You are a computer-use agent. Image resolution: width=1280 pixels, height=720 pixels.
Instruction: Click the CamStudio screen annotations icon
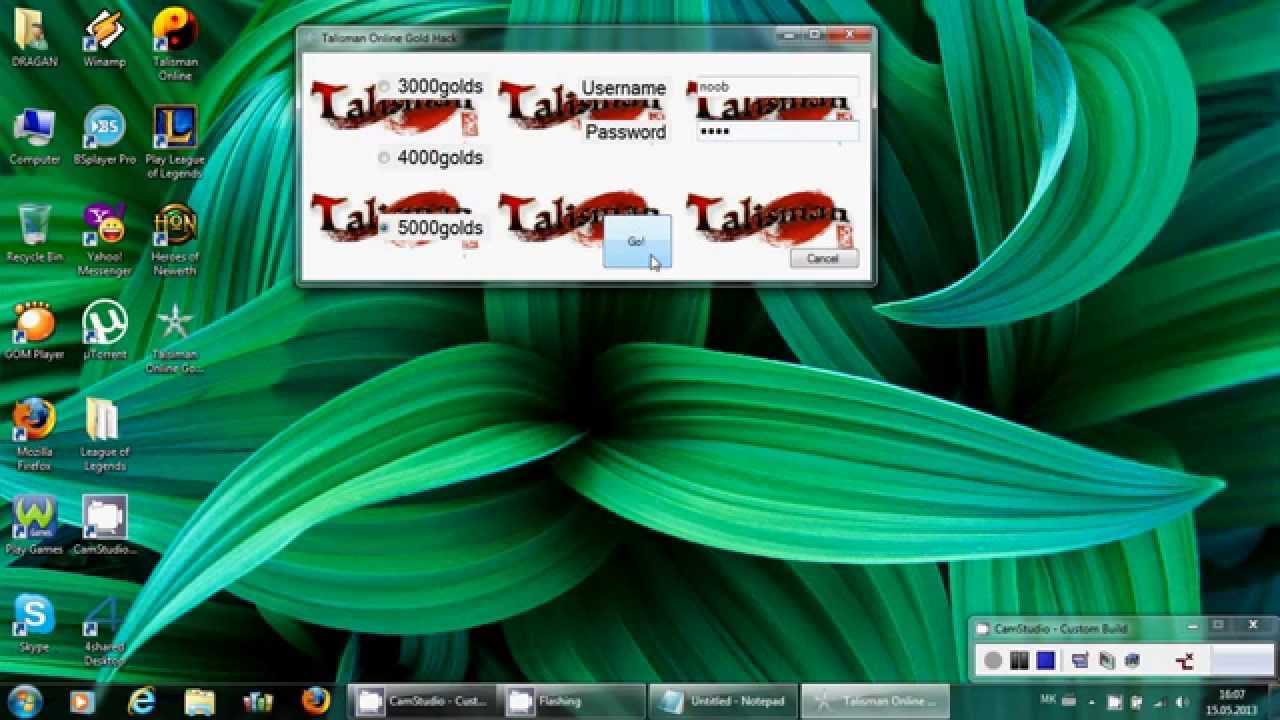coord(1106,660)
